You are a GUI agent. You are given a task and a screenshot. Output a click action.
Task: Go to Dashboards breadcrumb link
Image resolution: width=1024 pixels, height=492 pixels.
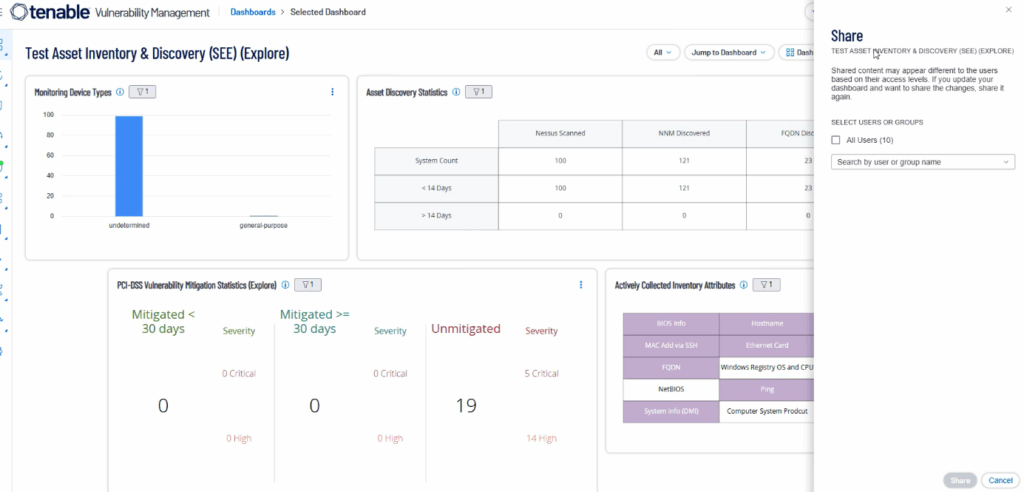(x=252, y=12)
